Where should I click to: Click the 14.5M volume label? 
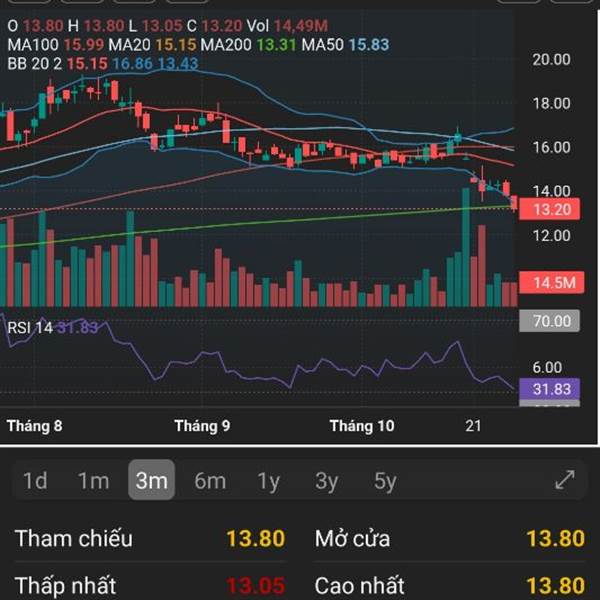551,282
